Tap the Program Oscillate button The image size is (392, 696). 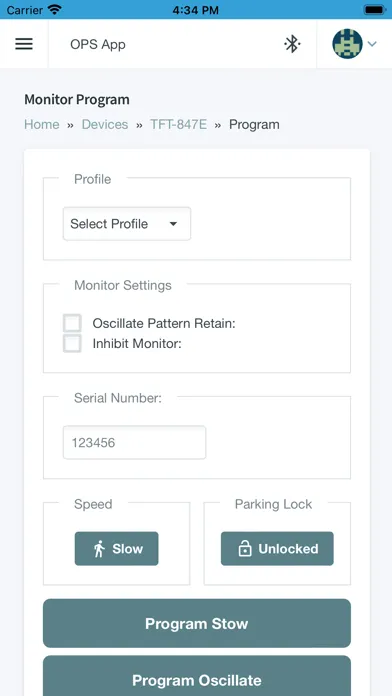(197, 676)
